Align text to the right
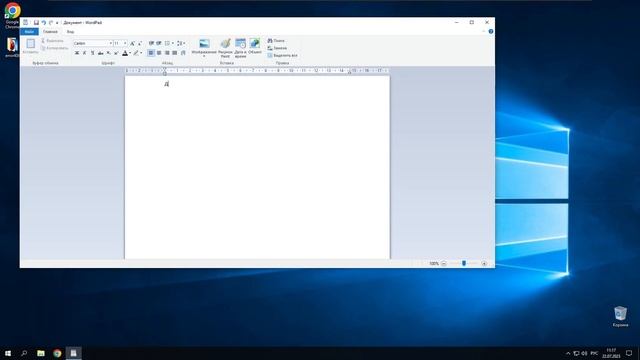Screen dimensions: 640x360 click(x=167, y=53)
